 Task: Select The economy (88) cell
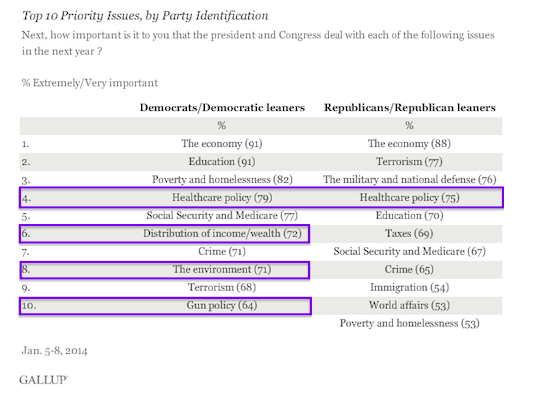coord(409,144)
